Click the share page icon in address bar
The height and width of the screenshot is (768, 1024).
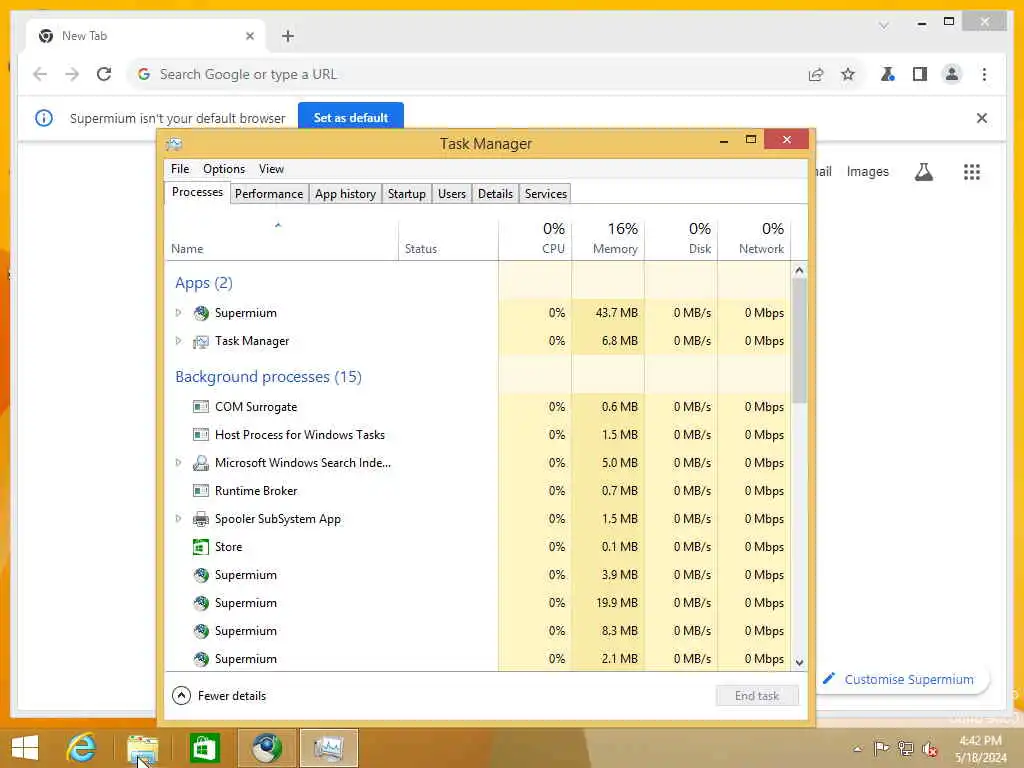coord(816,74)
